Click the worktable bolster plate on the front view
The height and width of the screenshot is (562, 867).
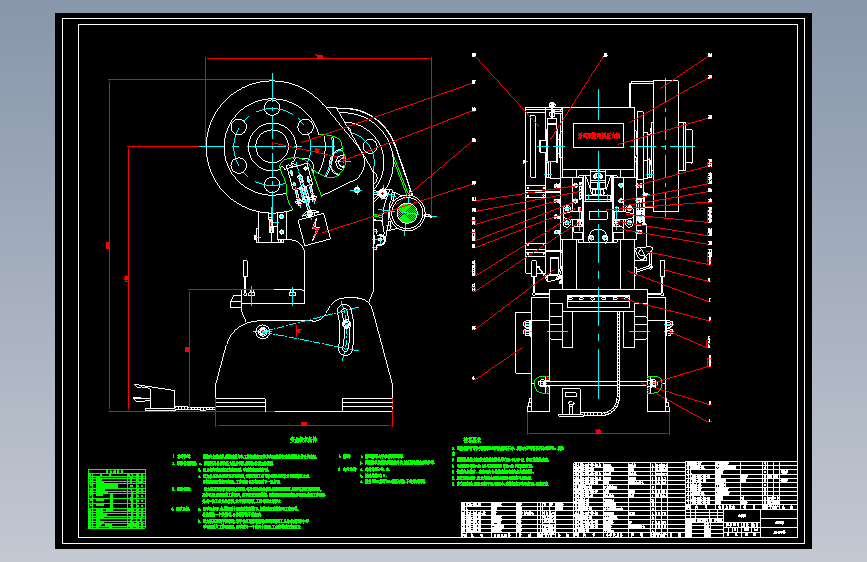click(598, 301)
